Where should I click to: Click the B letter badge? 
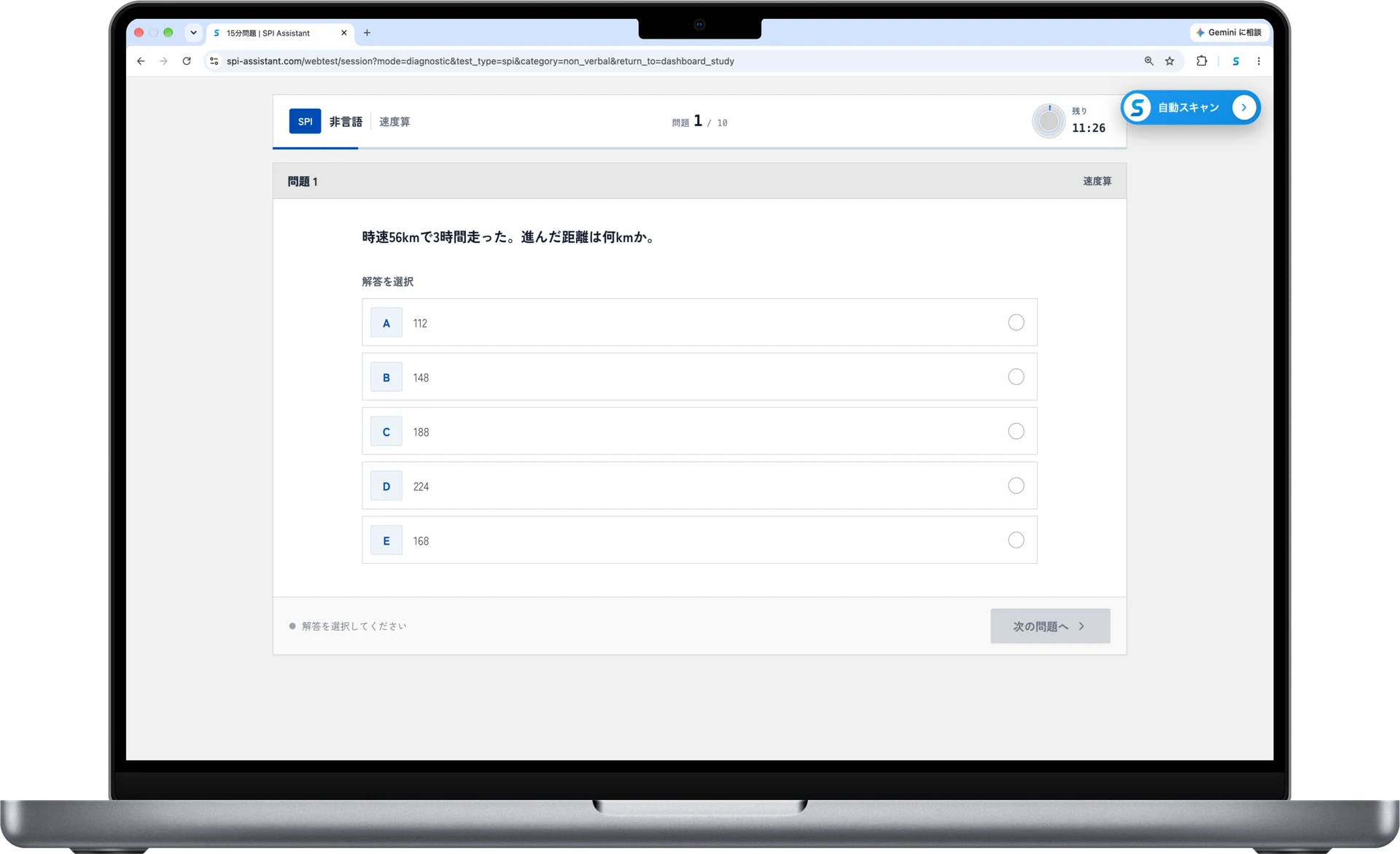pyautogui.click(x=386, y=378)
